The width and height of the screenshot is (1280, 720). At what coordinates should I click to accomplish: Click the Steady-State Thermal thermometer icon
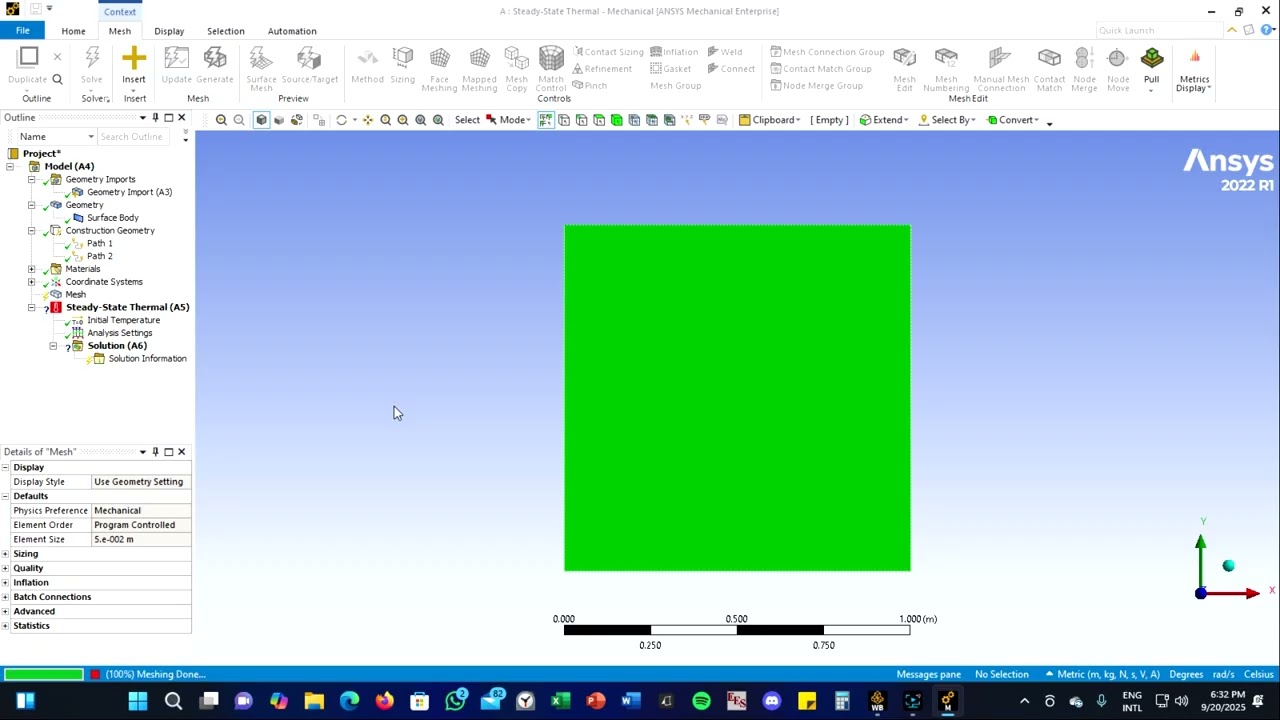point(56,308)
